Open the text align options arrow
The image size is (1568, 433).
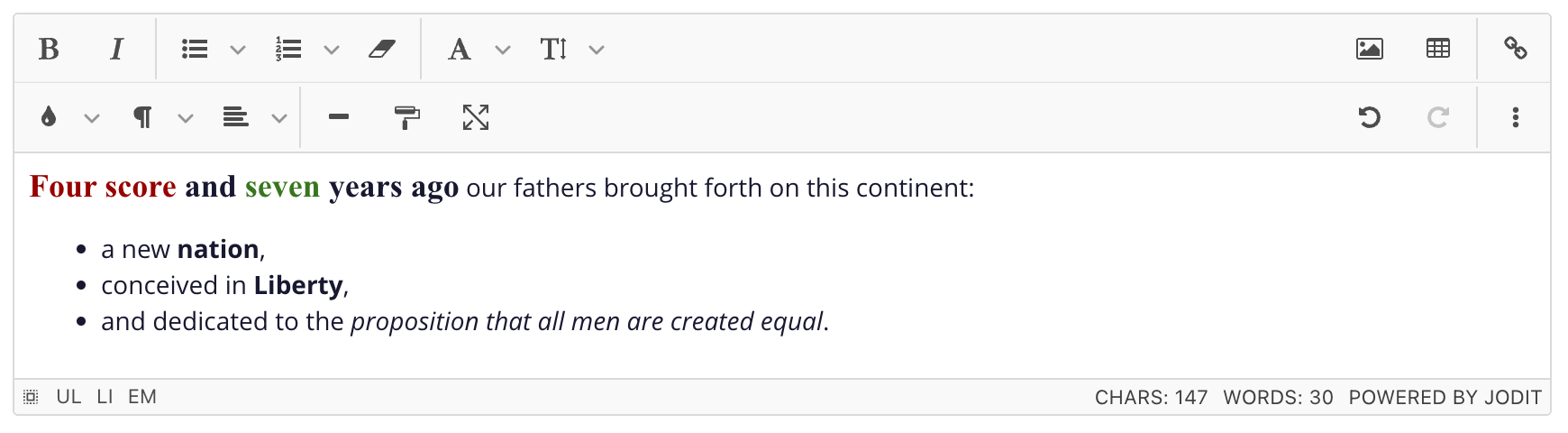279,118
